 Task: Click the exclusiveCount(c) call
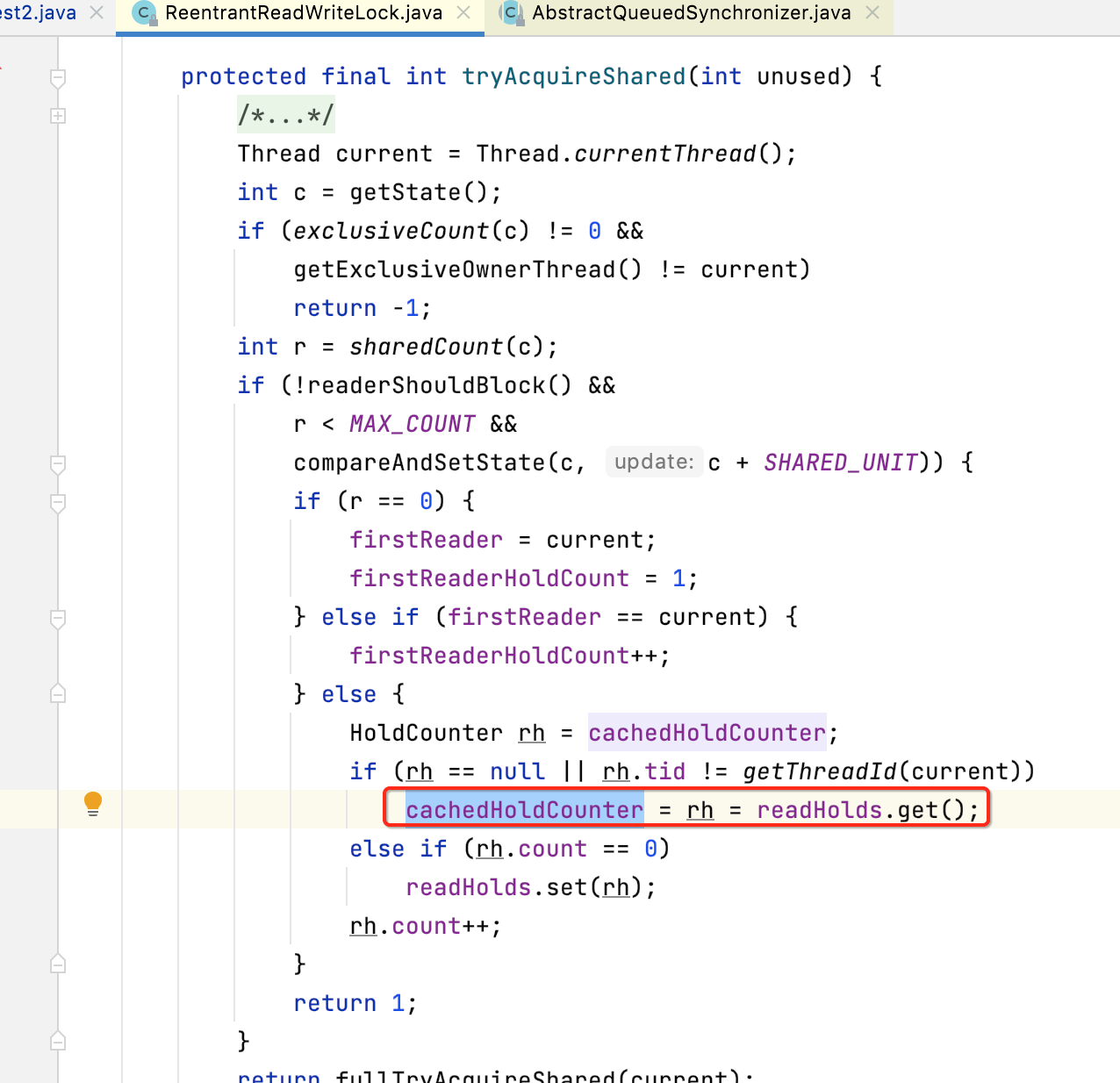tap(411, 231)
